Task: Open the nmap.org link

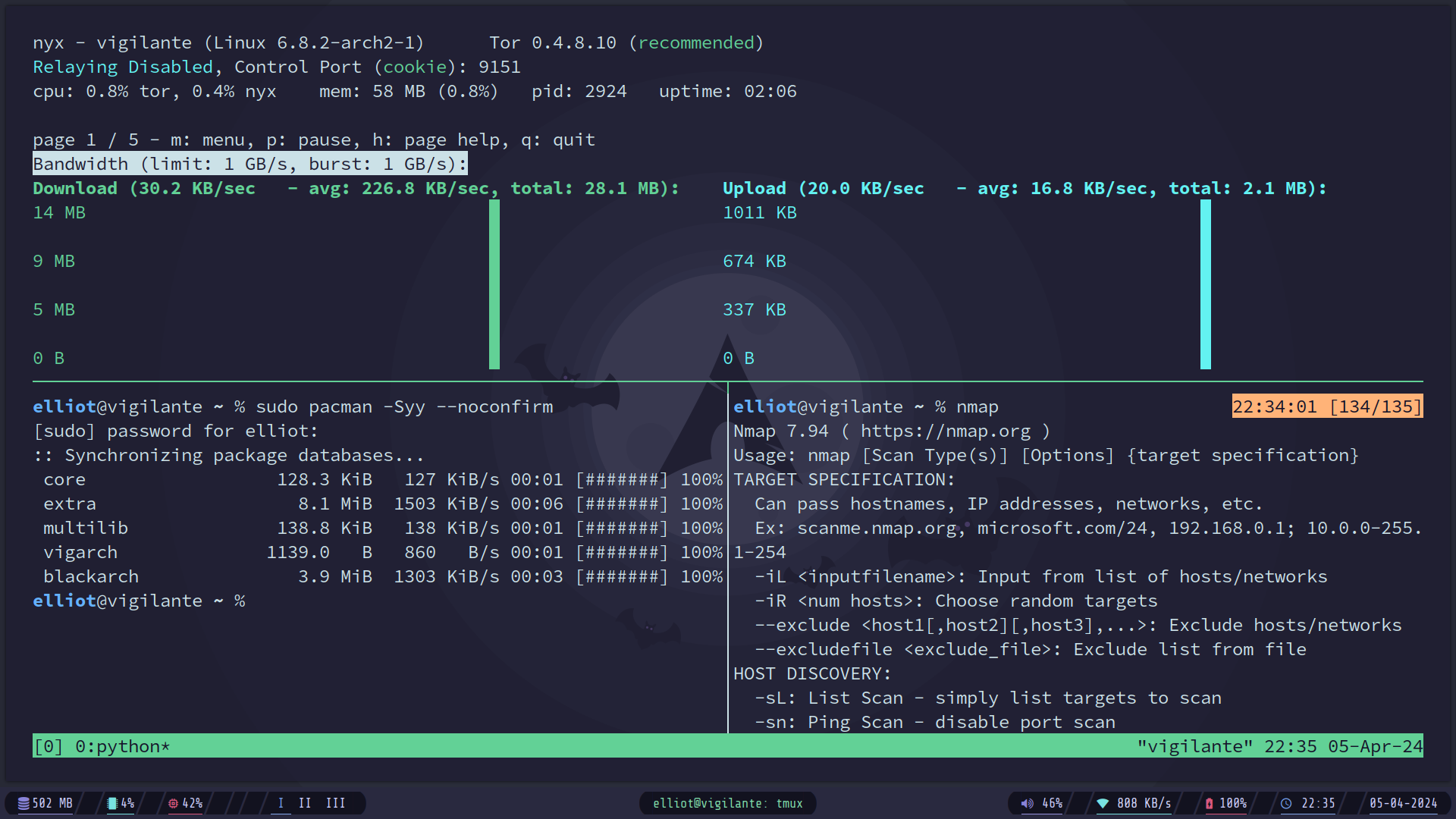Action: pos(946,431)
